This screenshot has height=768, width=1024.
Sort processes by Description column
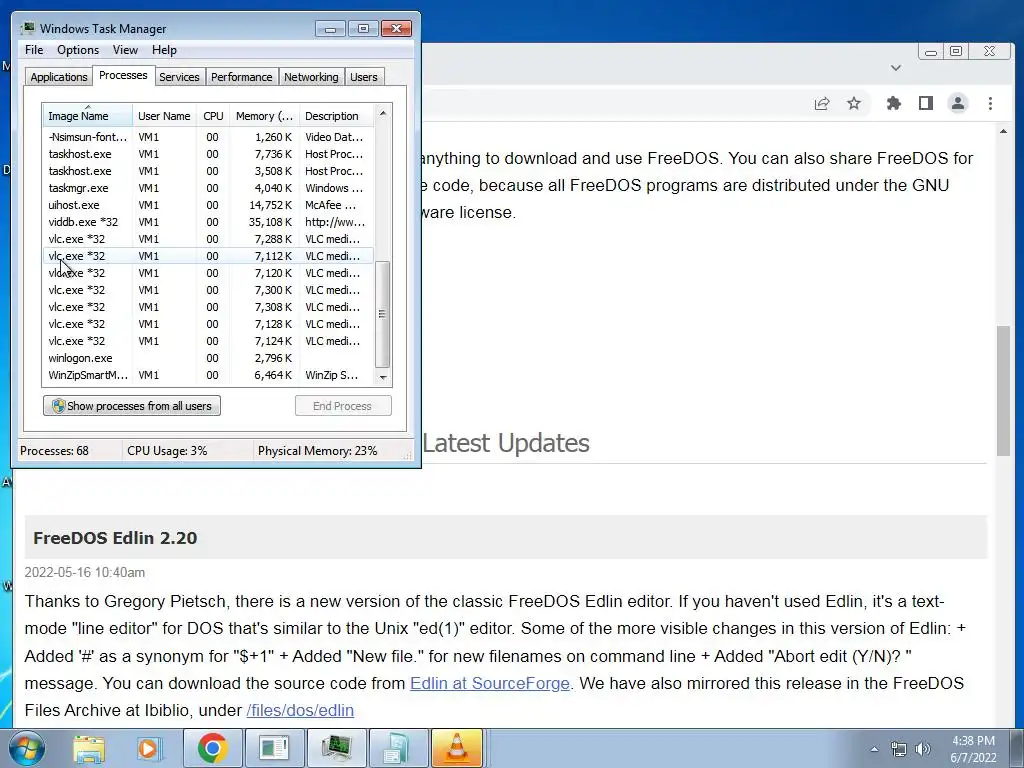pyautogui.click(x=336, y=116)
